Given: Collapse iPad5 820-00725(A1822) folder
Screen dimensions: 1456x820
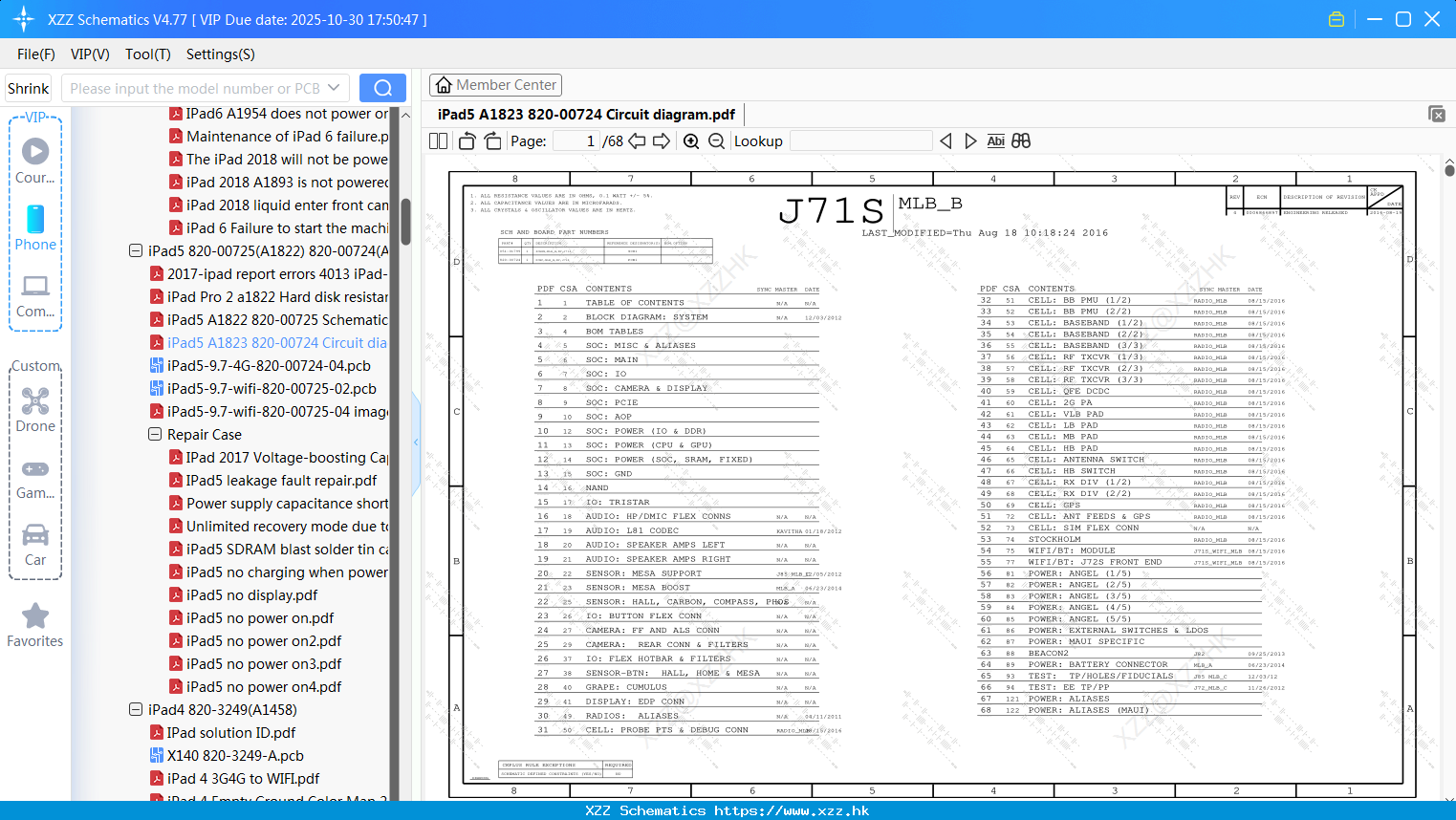Looking at the screenshot, I should click(136, 251).
